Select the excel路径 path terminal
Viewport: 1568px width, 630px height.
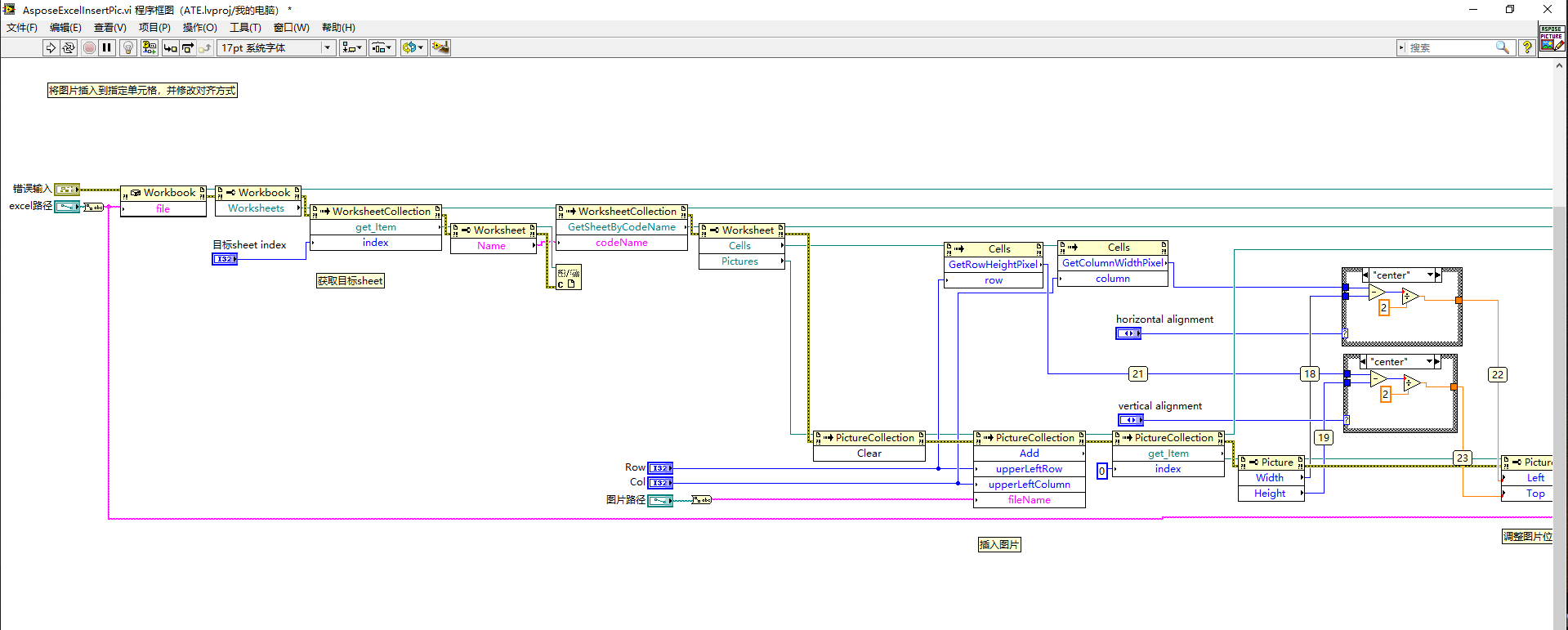(x=67, y=207)
